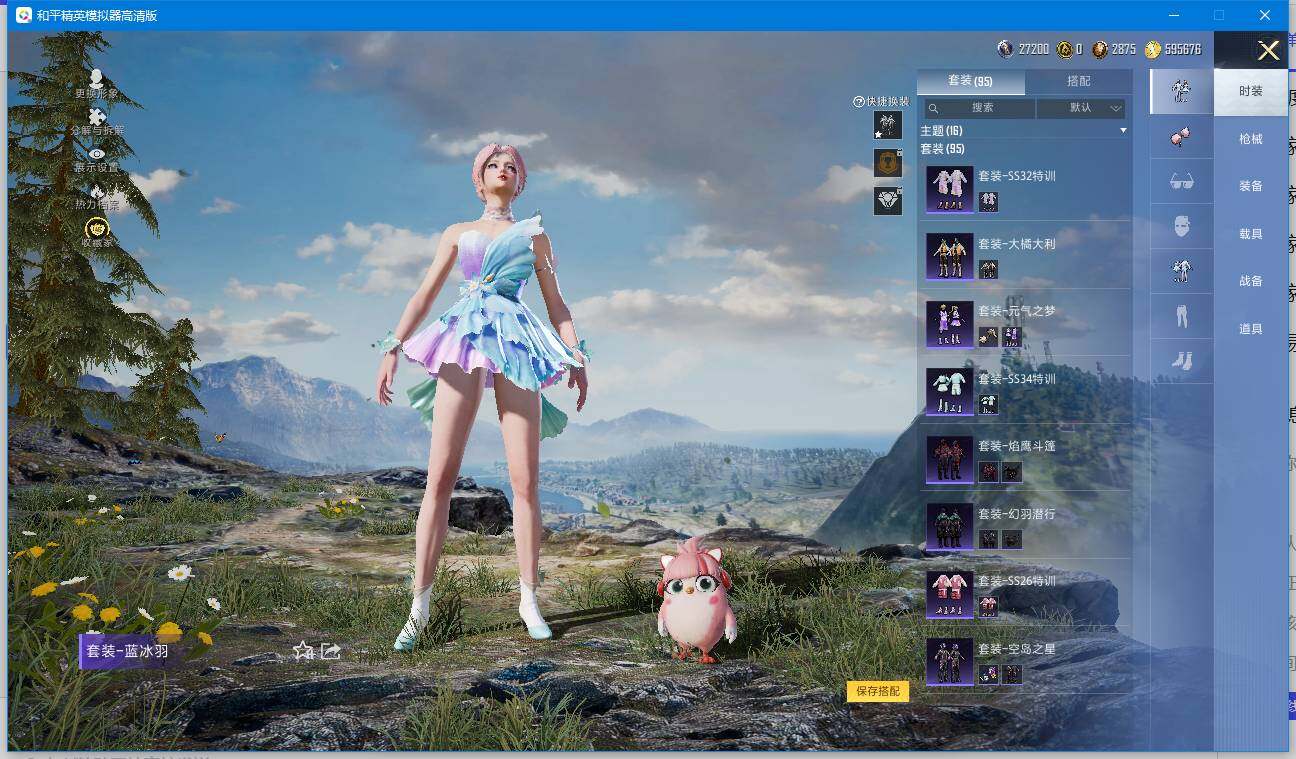The width and height of the screenshot is (1296, 759).
Task: Open the 载具 vehicles menu
Action: pyautogui.click(x=1250, y=234)
